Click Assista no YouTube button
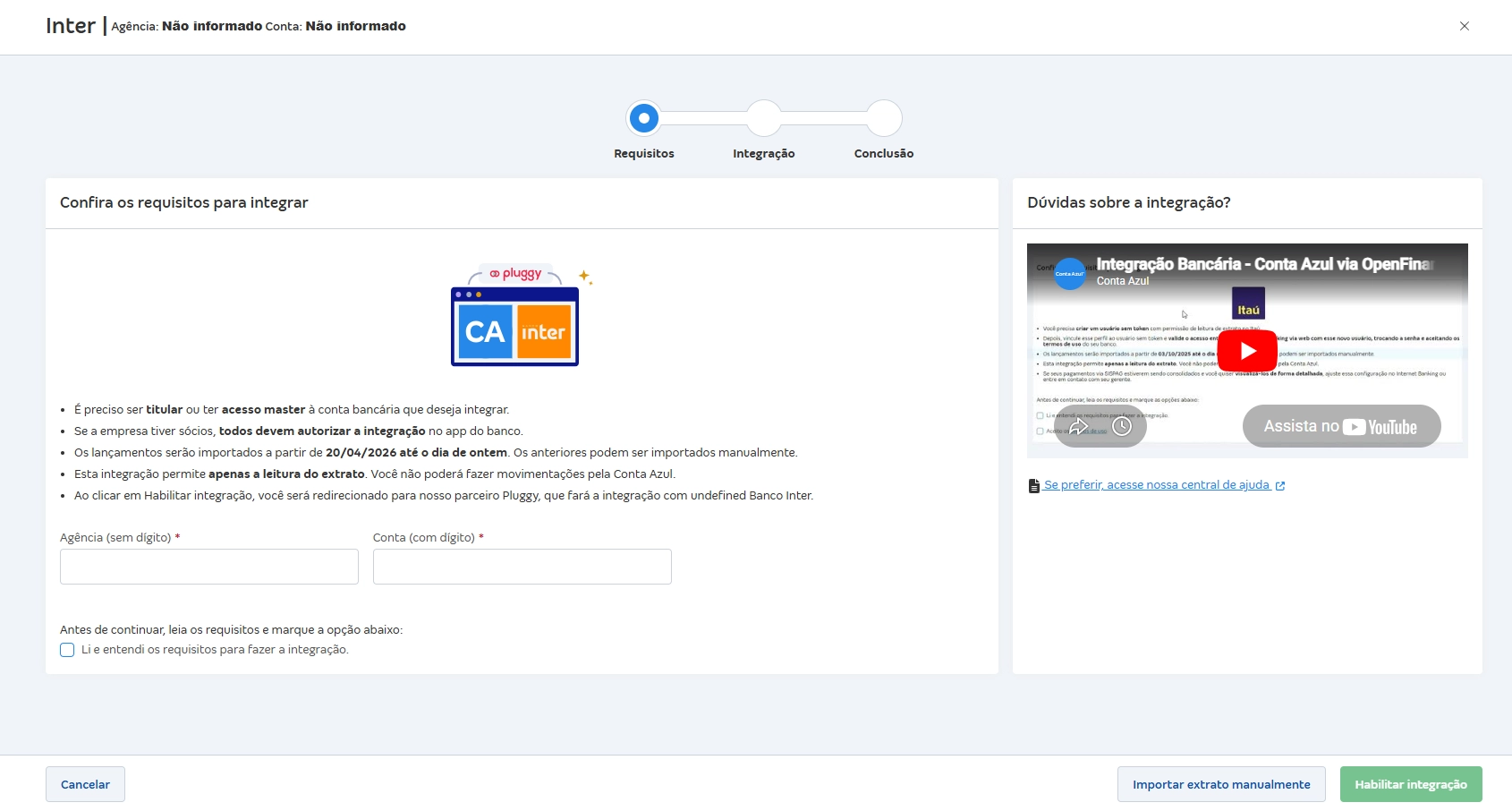This screenshot has width=1512, height=811. click(x=1341, y=426)
